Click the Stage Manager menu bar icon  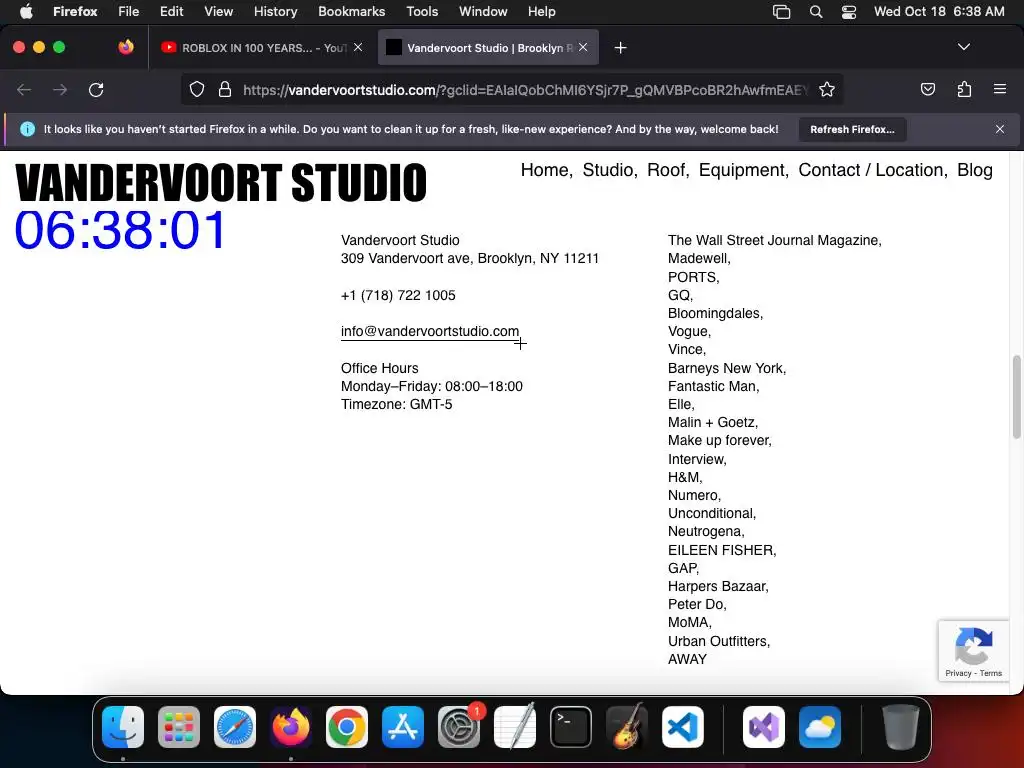click(x=781, y=11)
